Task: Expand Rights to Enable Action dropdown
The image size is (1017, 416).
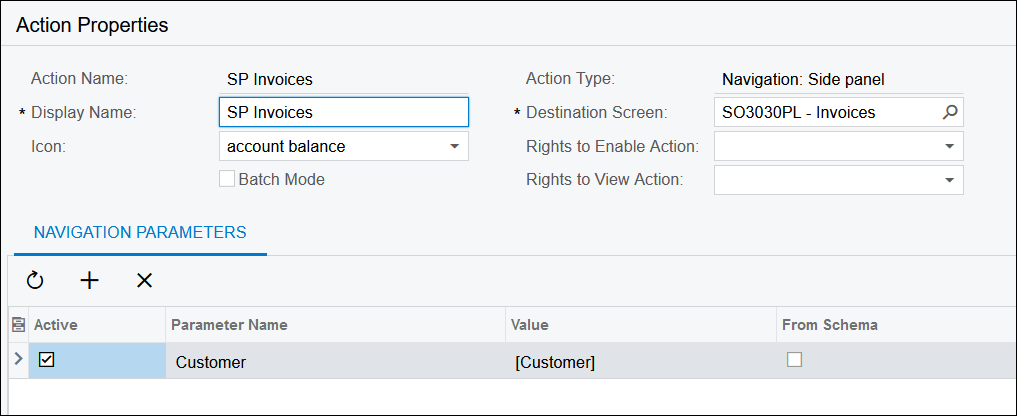Action: coord(949,146)
